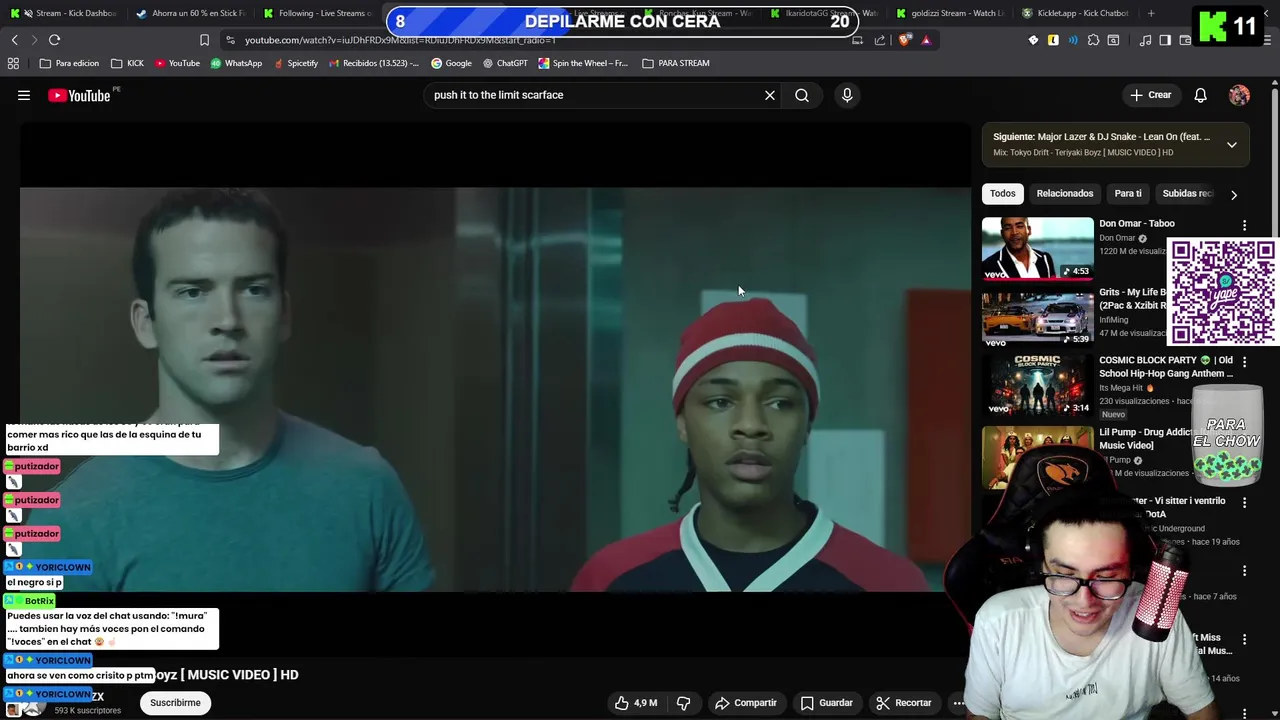Open a new browser tab with plus
1280x720 pixels.
[1151, 13]
